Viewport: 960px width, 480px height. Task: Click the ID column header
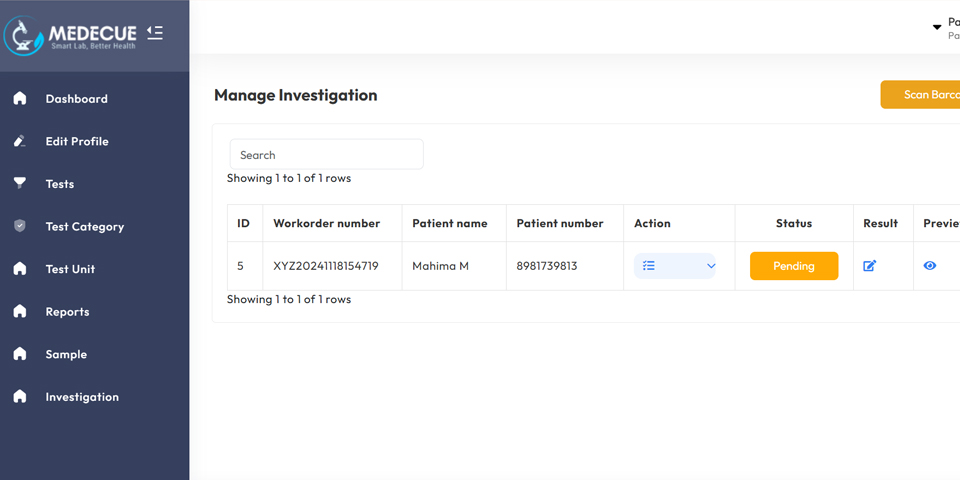pyautogui.click(x=243, y=223)
